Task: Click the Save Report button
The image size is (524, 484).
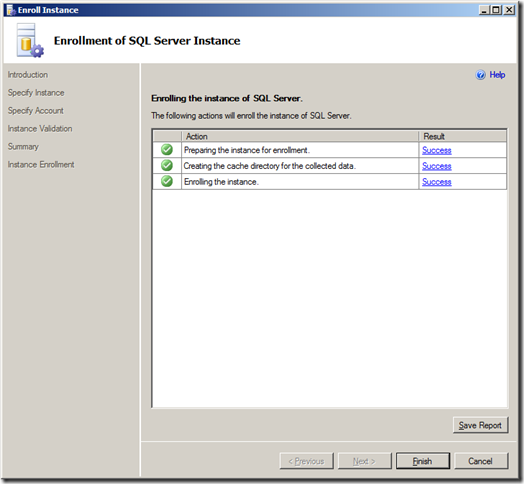Action: click(x=480, y=425)
